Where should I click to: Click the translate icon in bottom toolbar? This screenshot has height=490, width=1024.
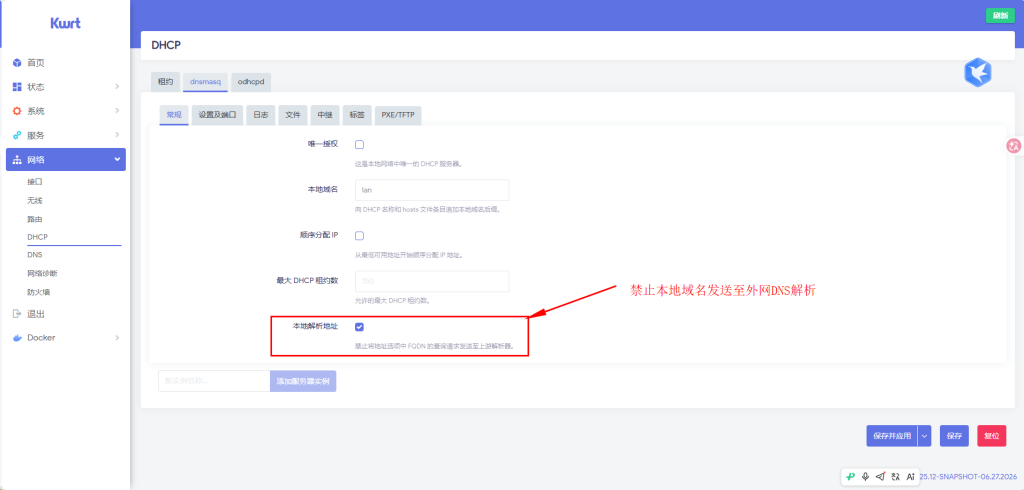pos(895,476)
